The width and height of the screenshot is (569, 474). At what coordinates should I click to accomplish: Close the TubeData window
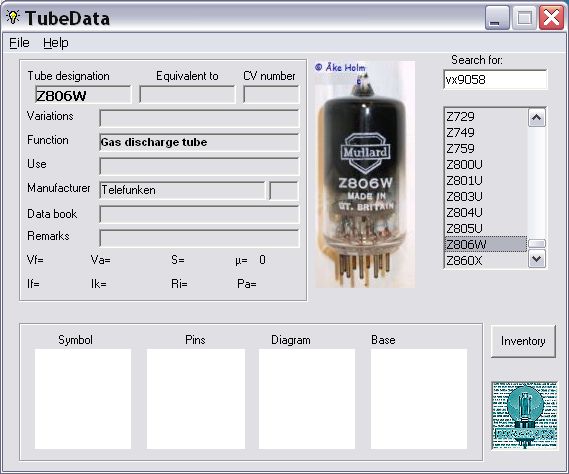tap(551, 17)
